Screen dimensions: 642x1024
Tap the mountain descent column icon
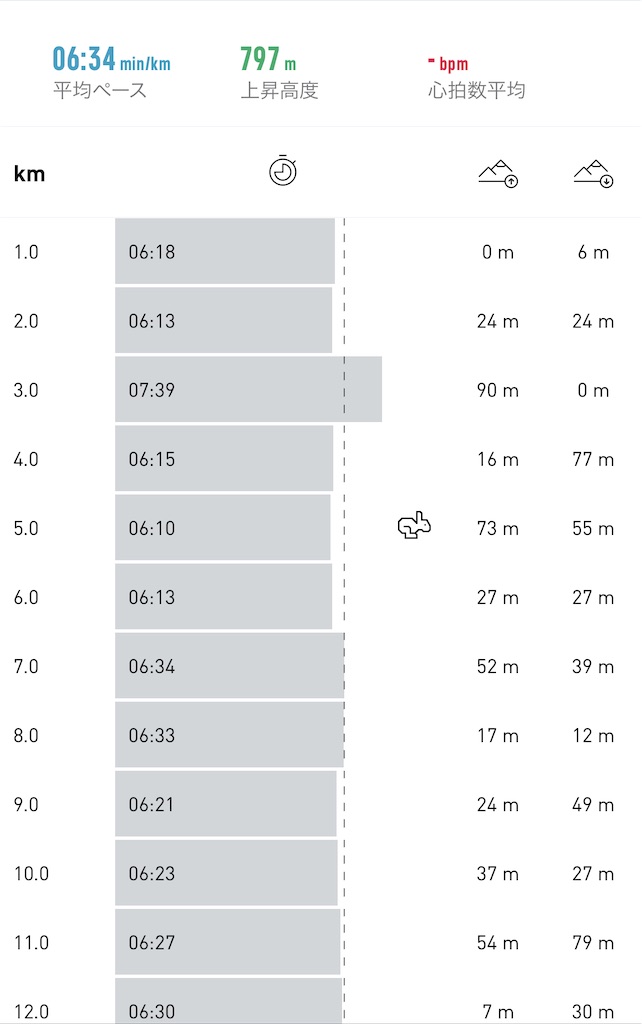tap(594, 173)
